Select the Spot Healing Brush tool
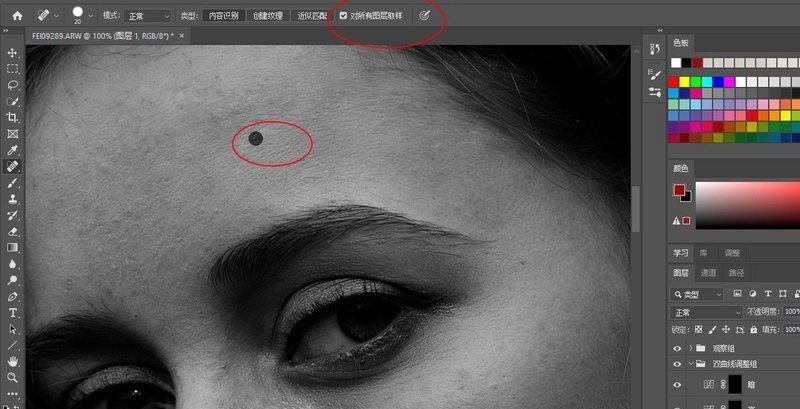This screenshot has height=409, width=800. tap(13, 166)
